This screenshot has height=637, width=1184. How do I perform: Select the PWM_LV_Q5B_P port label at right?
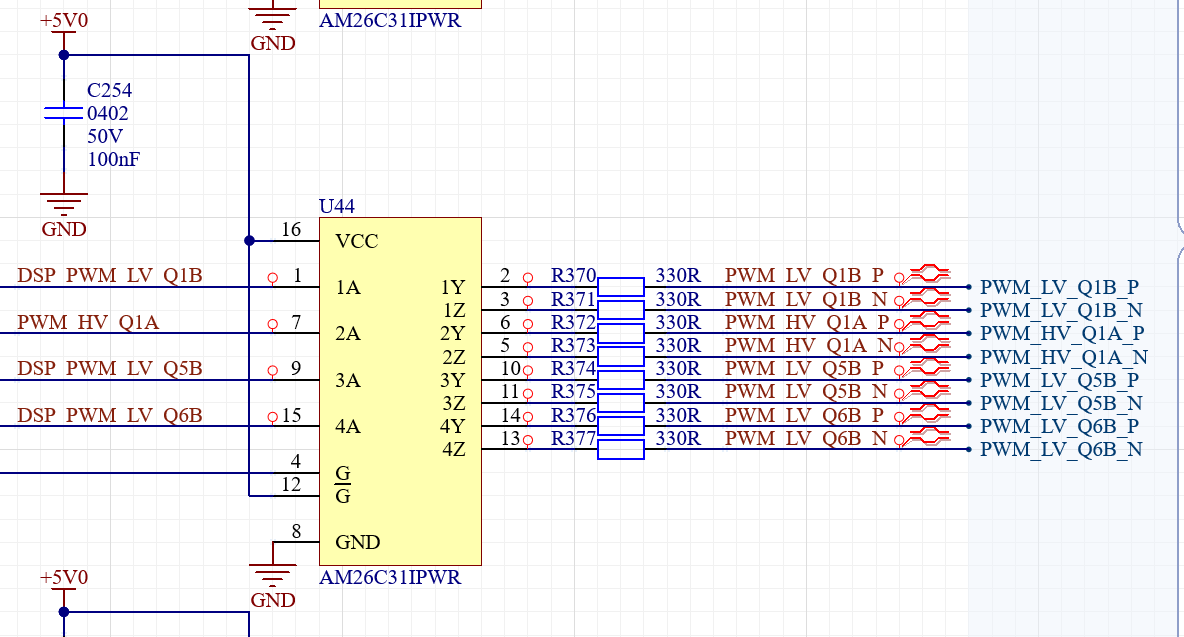1059,380
